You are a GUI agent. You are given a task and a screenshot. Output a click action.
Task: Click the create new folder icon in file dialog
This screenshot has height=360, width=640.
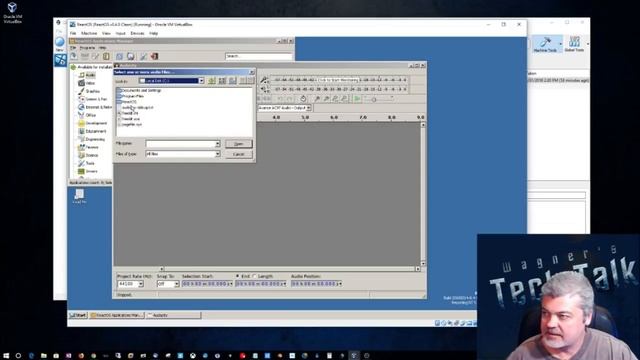(x=222, y=81)
